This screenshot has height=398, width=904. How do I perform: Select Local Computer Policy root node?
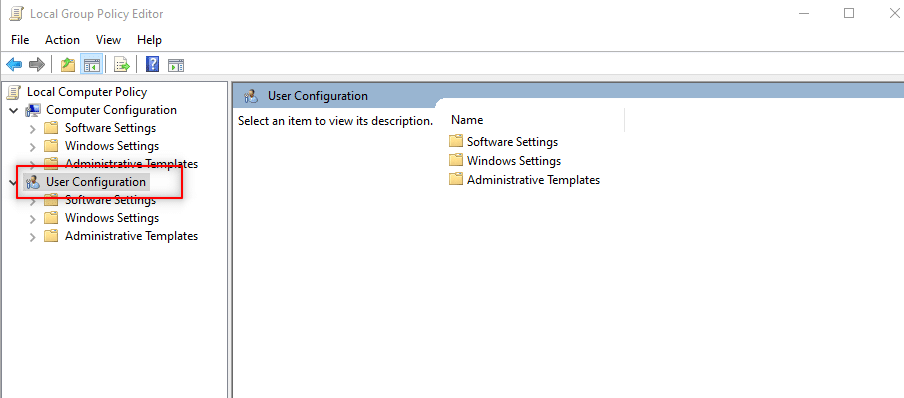point(87,92)
